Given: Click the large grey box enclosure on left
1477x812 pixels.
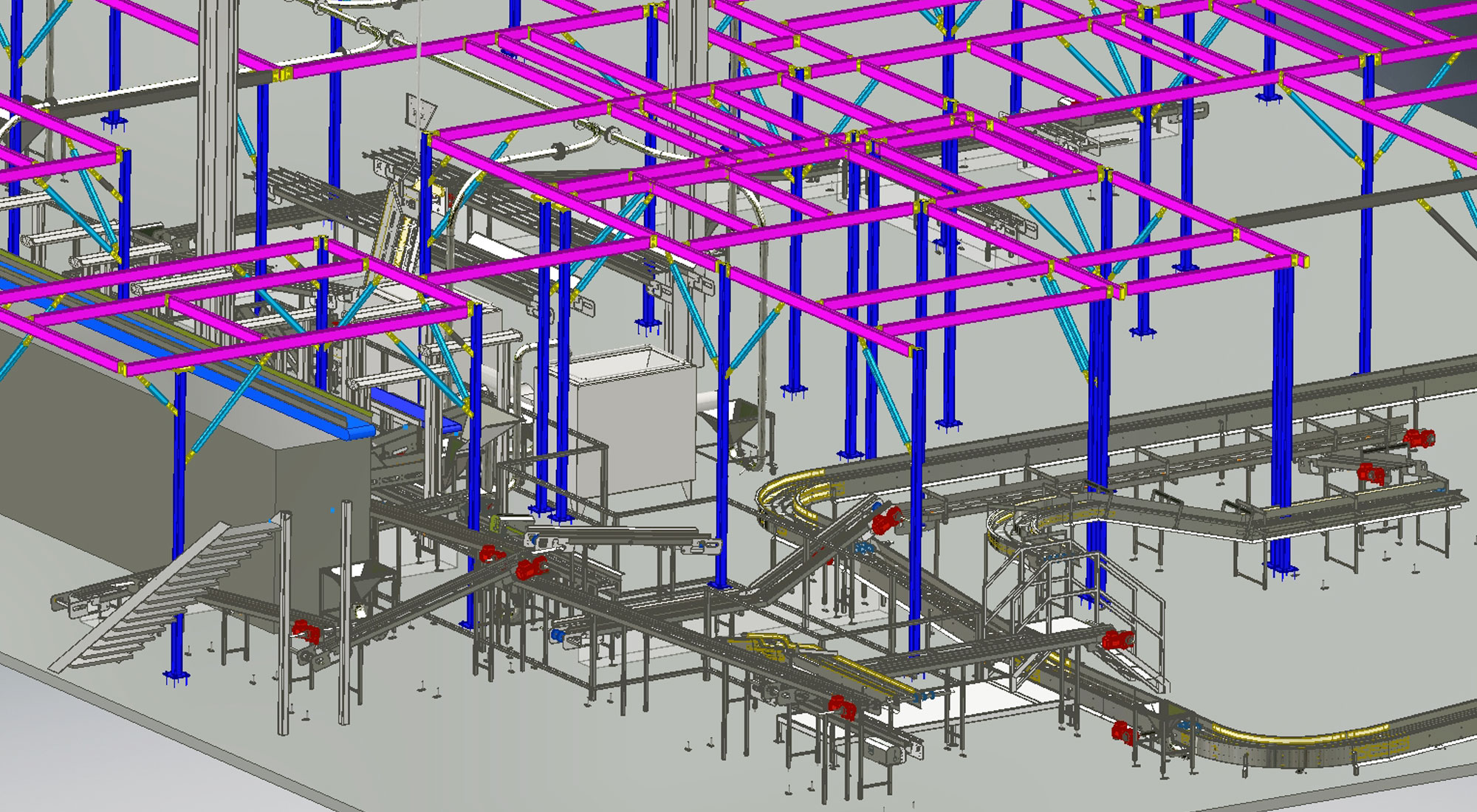Looking at the screenshot, I should coord(111,458).
